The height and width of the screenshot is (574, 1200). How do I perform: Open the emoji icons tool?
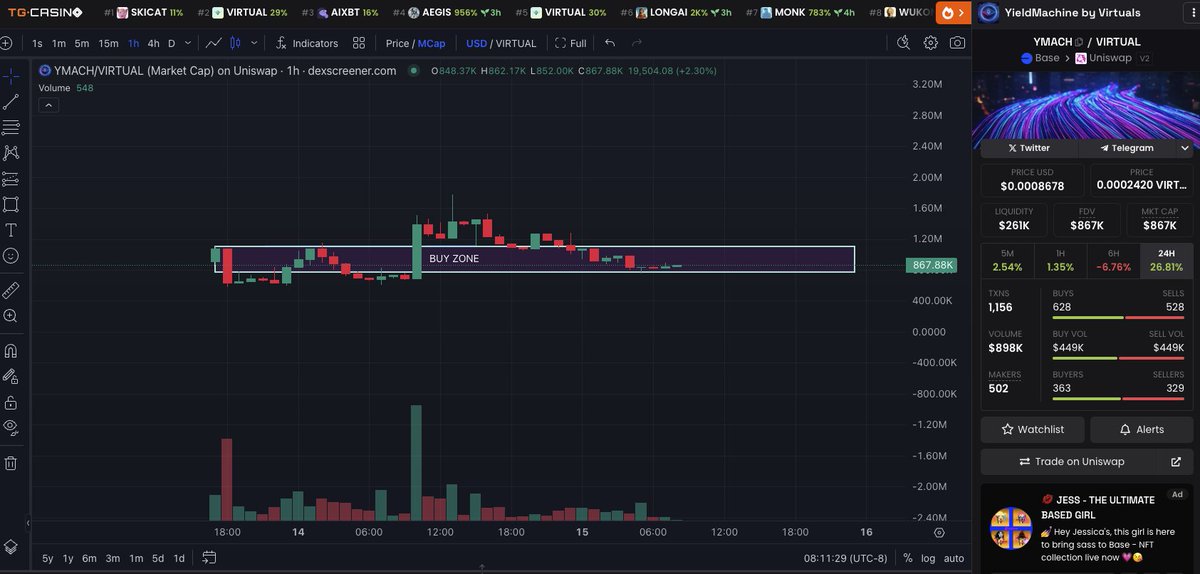coord(11,256)
